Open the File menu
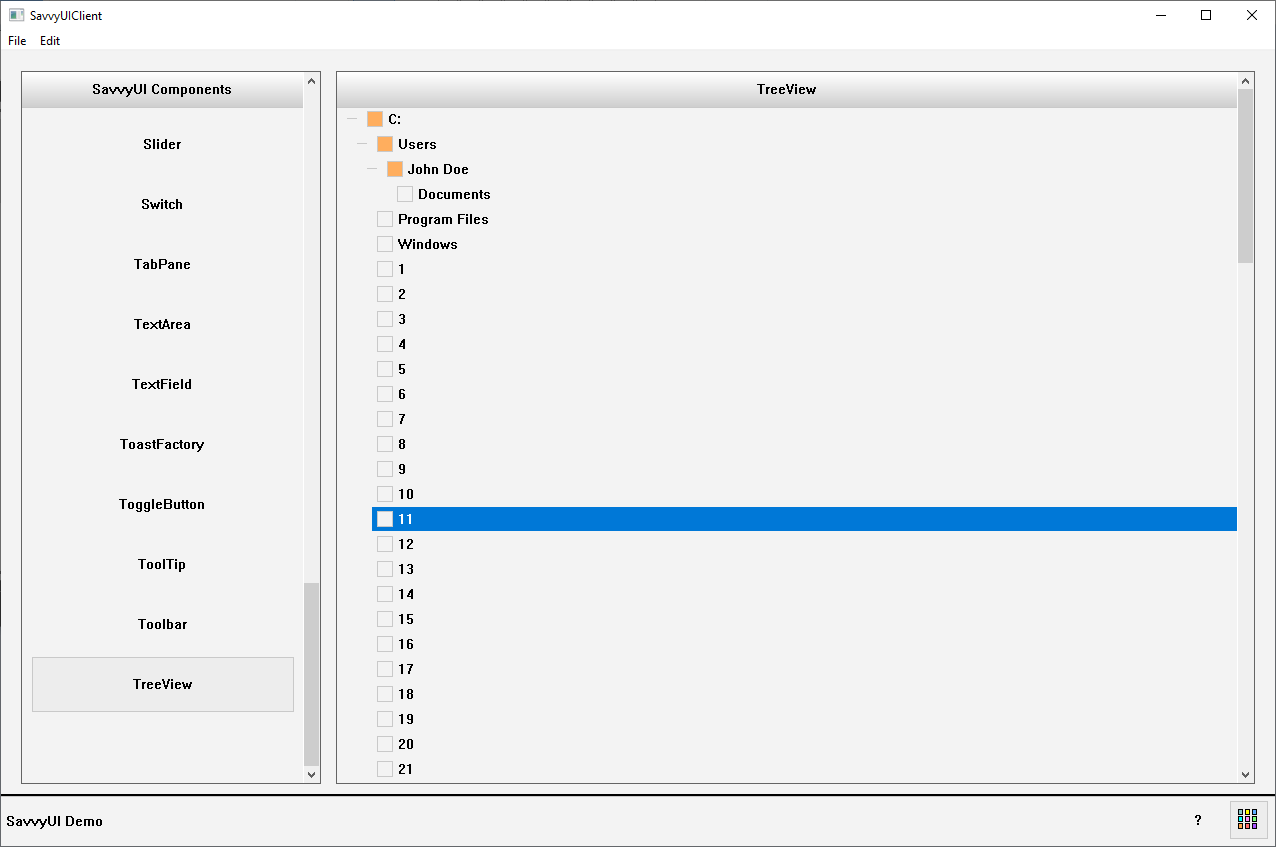 17,41
